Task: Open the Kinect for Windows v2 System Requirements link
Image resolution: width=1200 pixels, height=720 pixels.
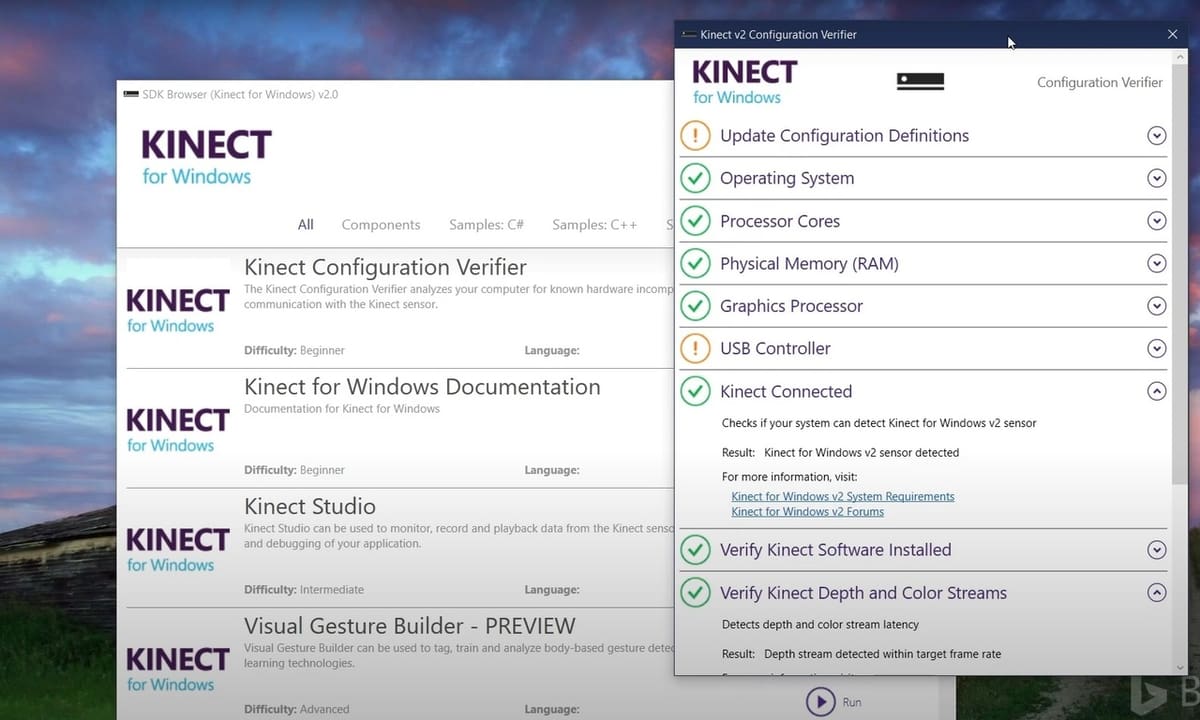Action: tap(842, 496)
